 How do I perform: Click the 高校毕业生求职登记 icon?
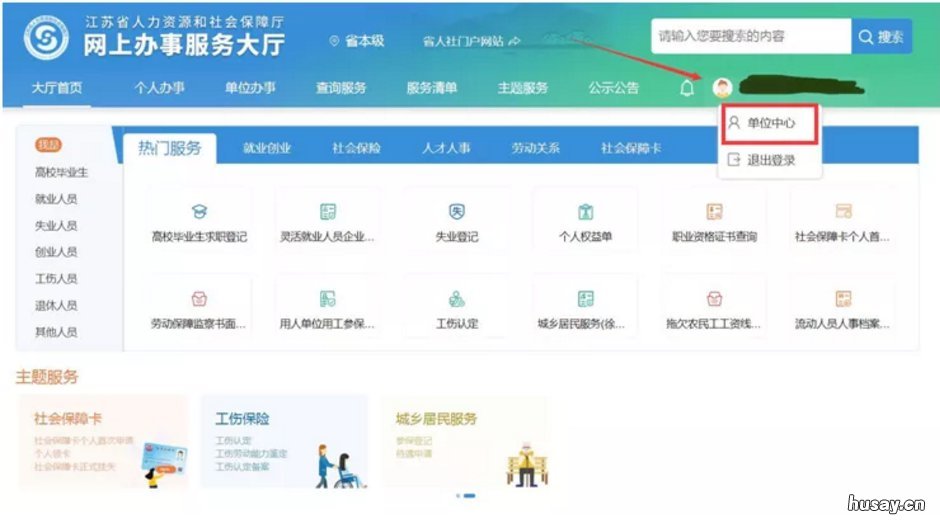(x=199, y=211)
